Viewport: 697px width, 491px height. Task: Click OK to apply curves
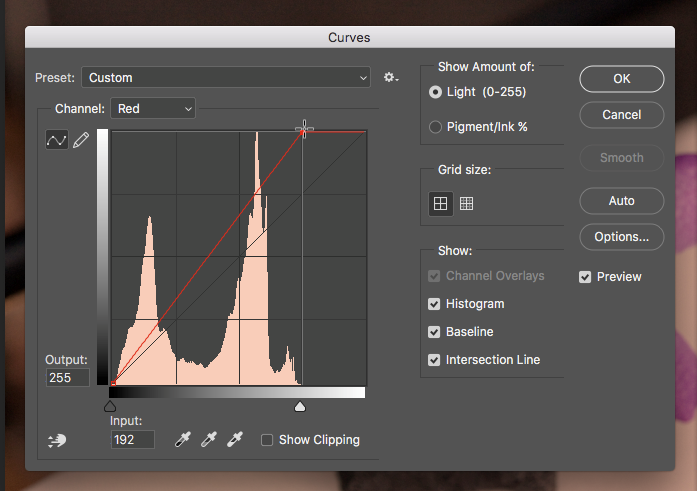coord(621,79)
